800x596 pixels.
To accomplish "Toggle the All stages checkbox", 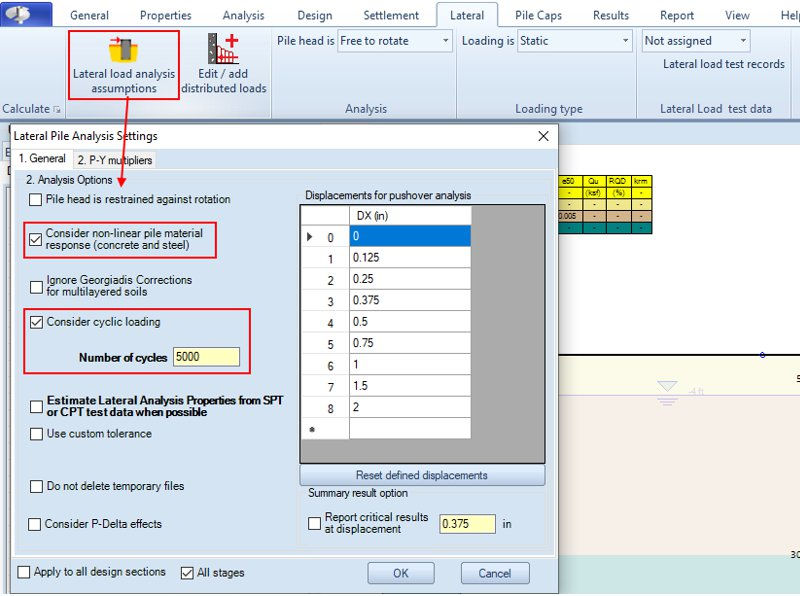I will [x=187, y=573].
